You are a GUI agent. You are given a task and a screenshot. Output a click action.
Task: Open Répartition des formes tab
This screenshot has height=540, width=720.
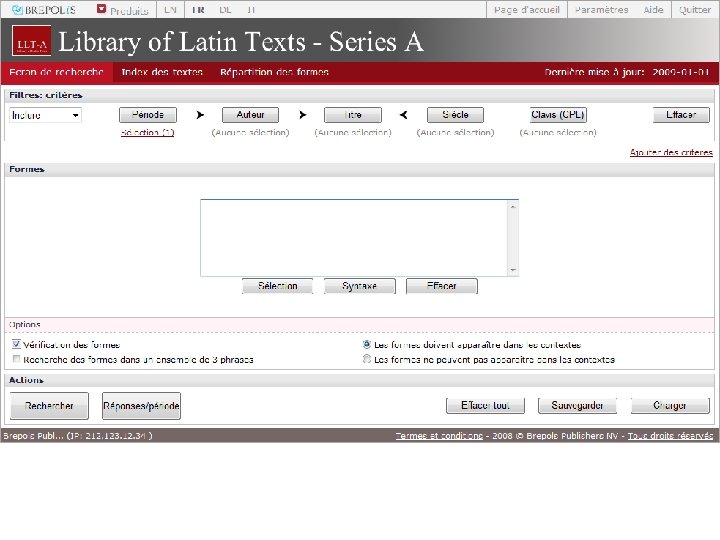274,72
